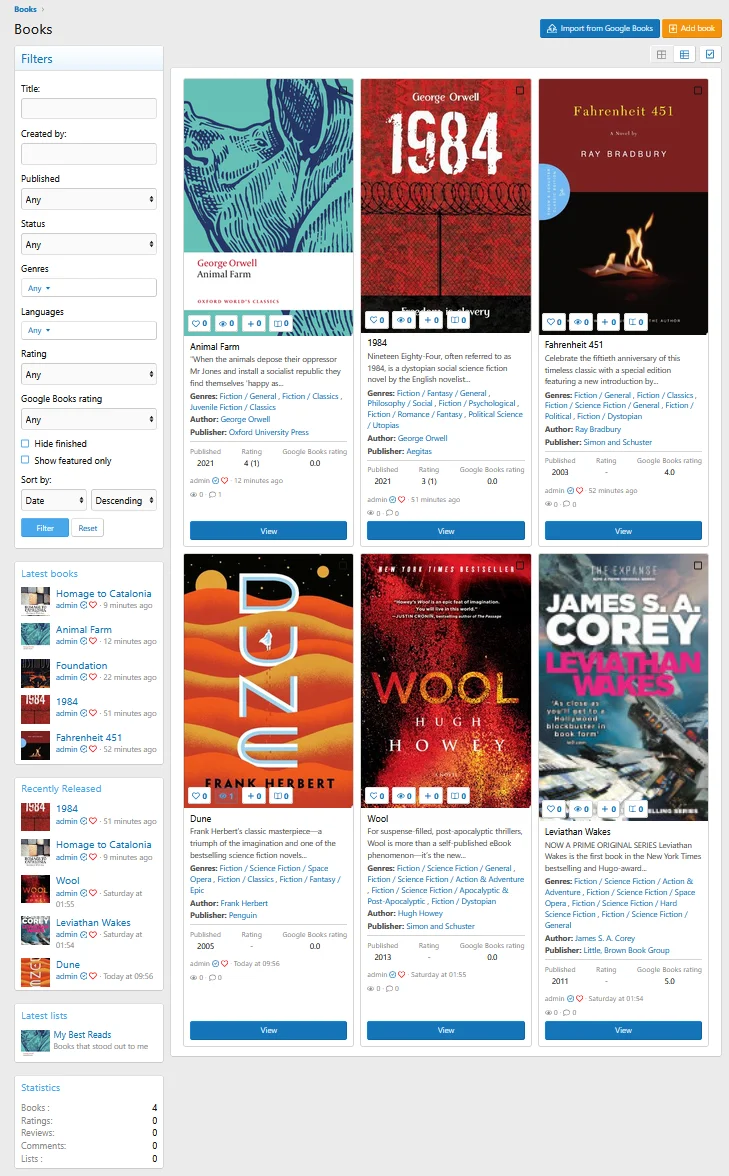Click the select-all checkmark toolbar icon
The width and height of the screenshot is (729, 1176).
point(710,55)
